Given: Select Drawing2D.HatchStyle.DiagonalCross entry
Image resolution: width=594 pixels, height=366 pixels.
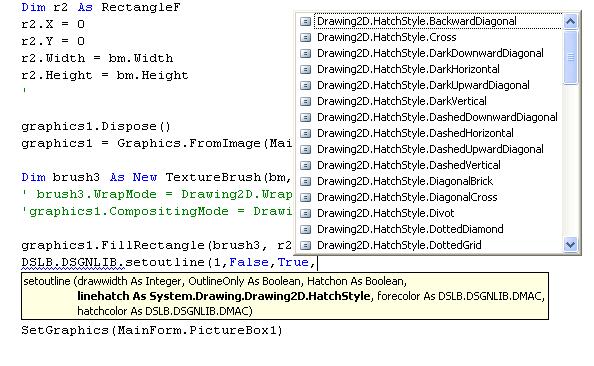Looking at the screenshot, I should (407, 197).
